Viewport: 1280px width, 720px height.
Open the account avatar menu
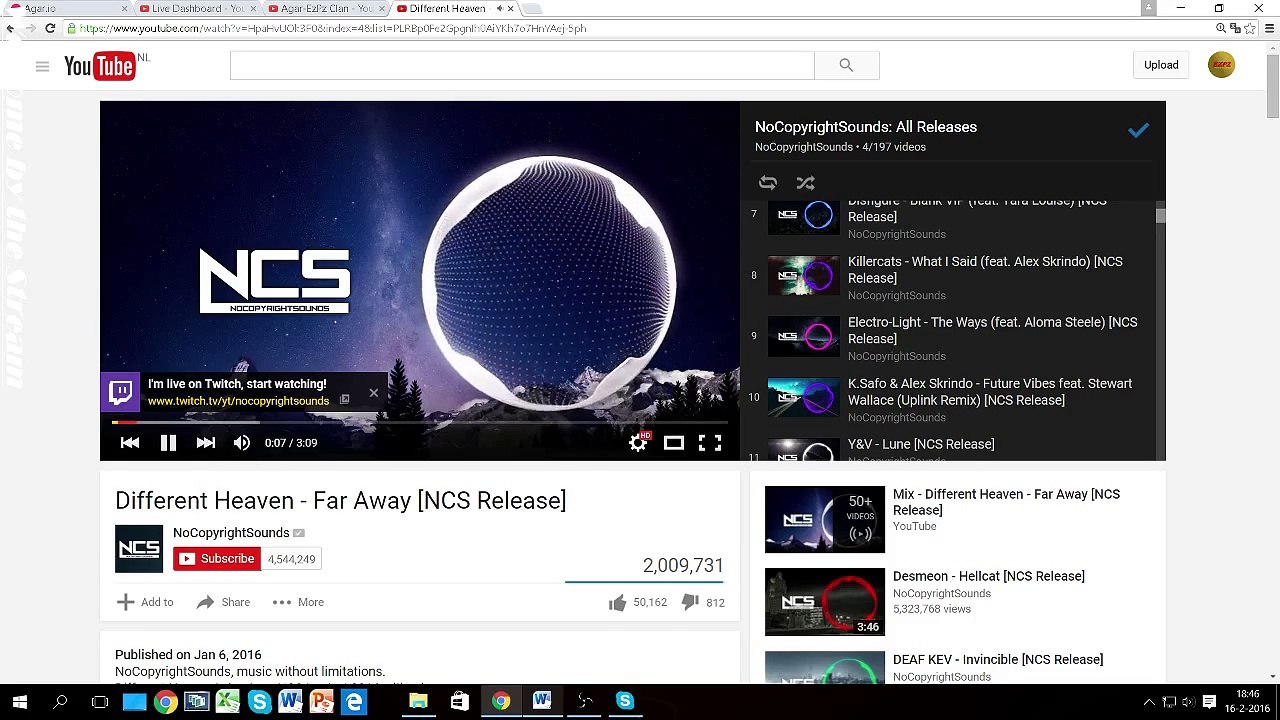[x=1221, y=65]
